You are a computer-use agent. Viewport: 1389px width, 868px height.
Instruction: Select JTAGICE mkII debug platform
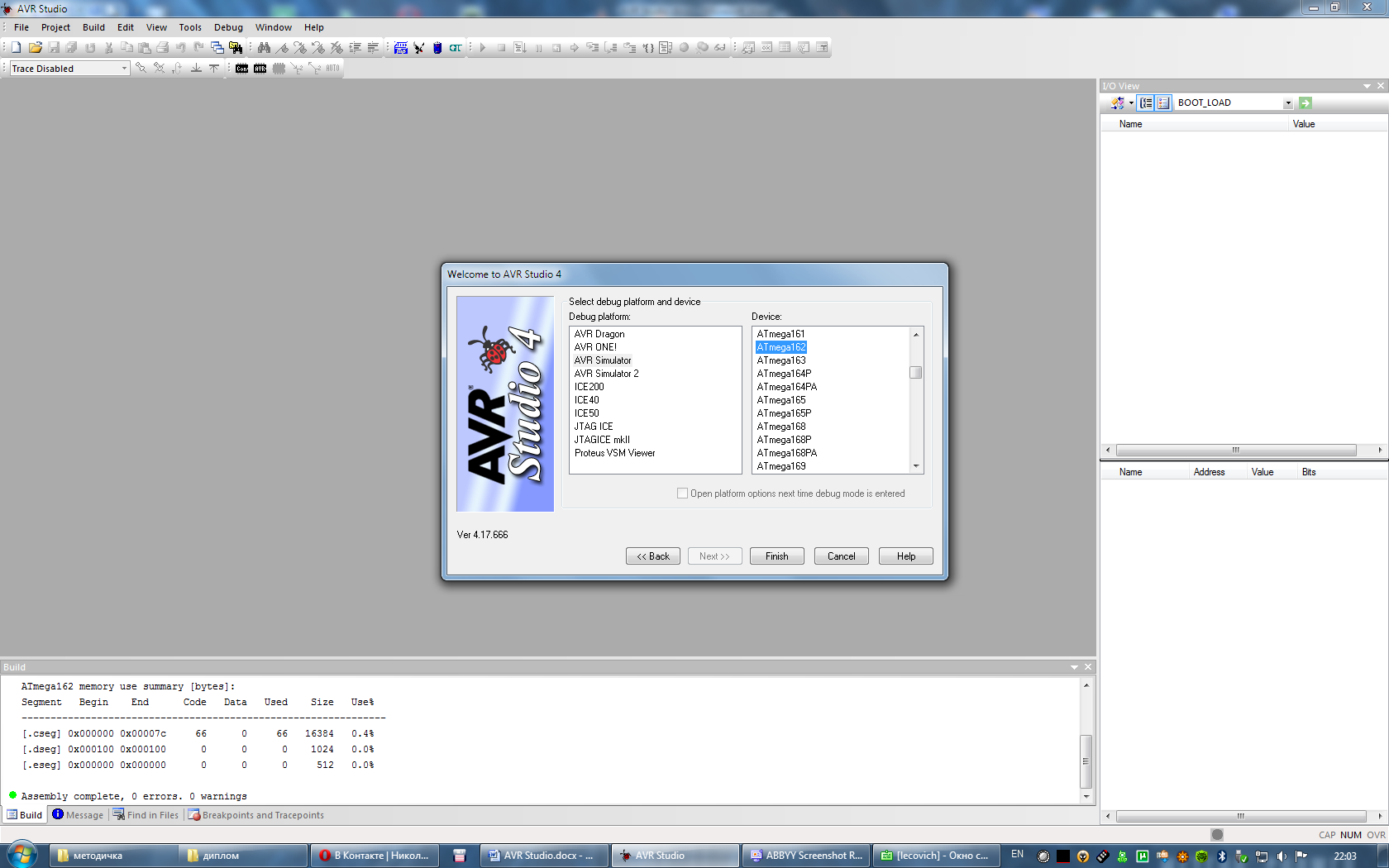tap(602, 440)
